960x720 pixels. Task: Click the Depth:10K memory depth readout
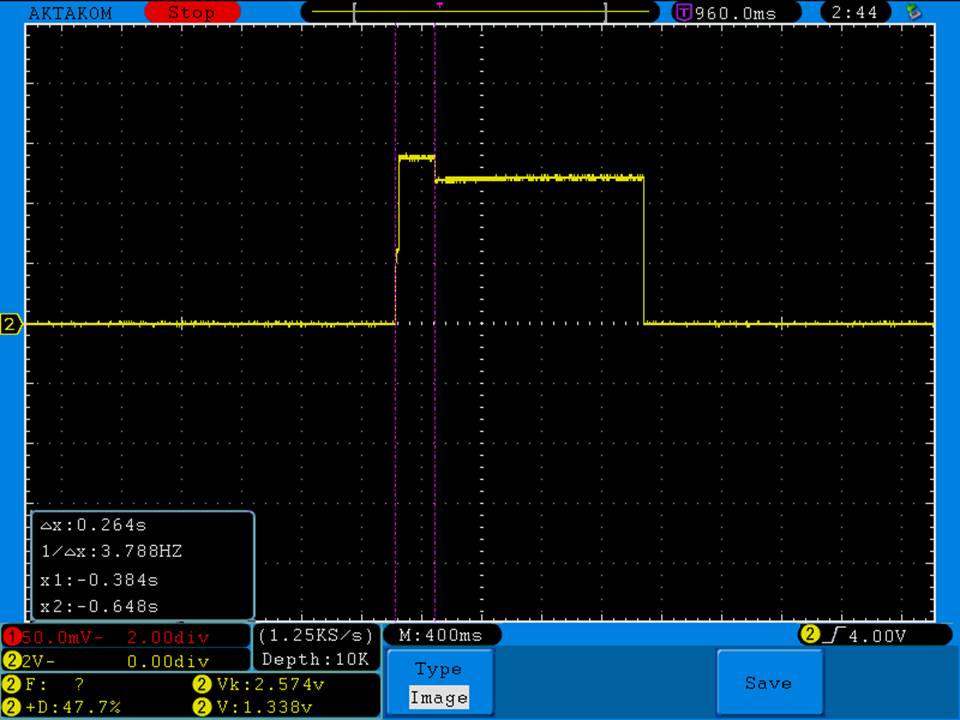315,660
